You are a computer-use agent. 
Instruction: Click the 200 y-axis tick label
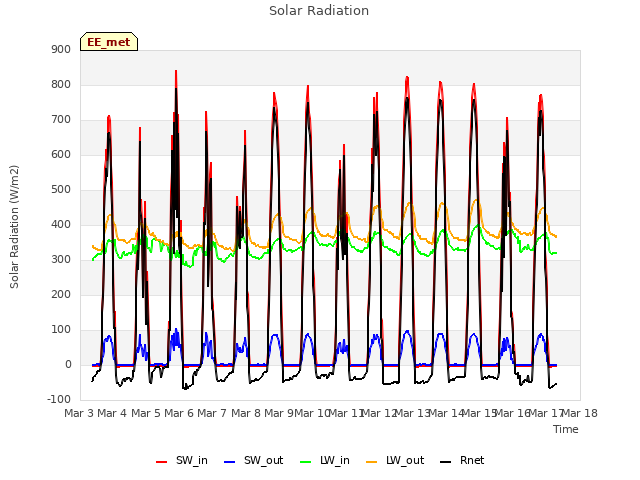coord(61,294)
